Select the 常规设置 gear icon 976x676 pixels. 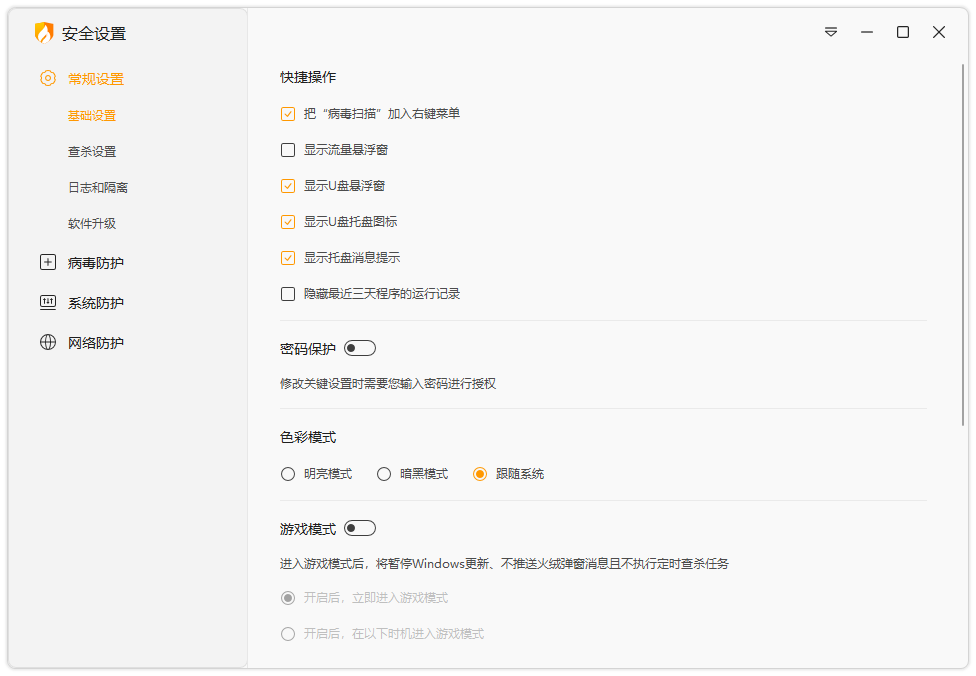[47, 78]
